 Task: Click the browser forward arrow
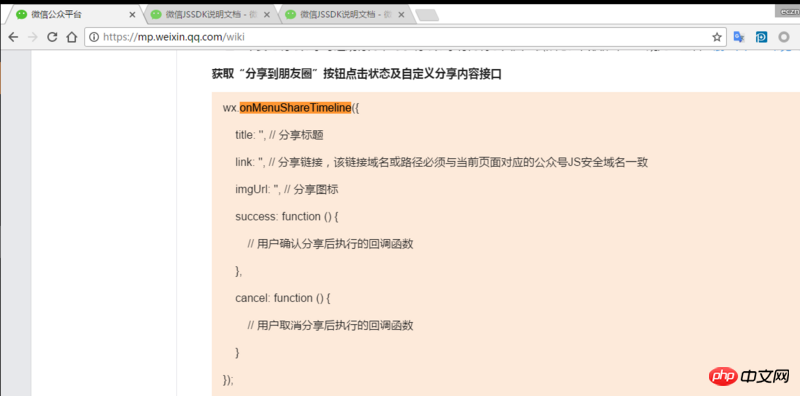32,37
